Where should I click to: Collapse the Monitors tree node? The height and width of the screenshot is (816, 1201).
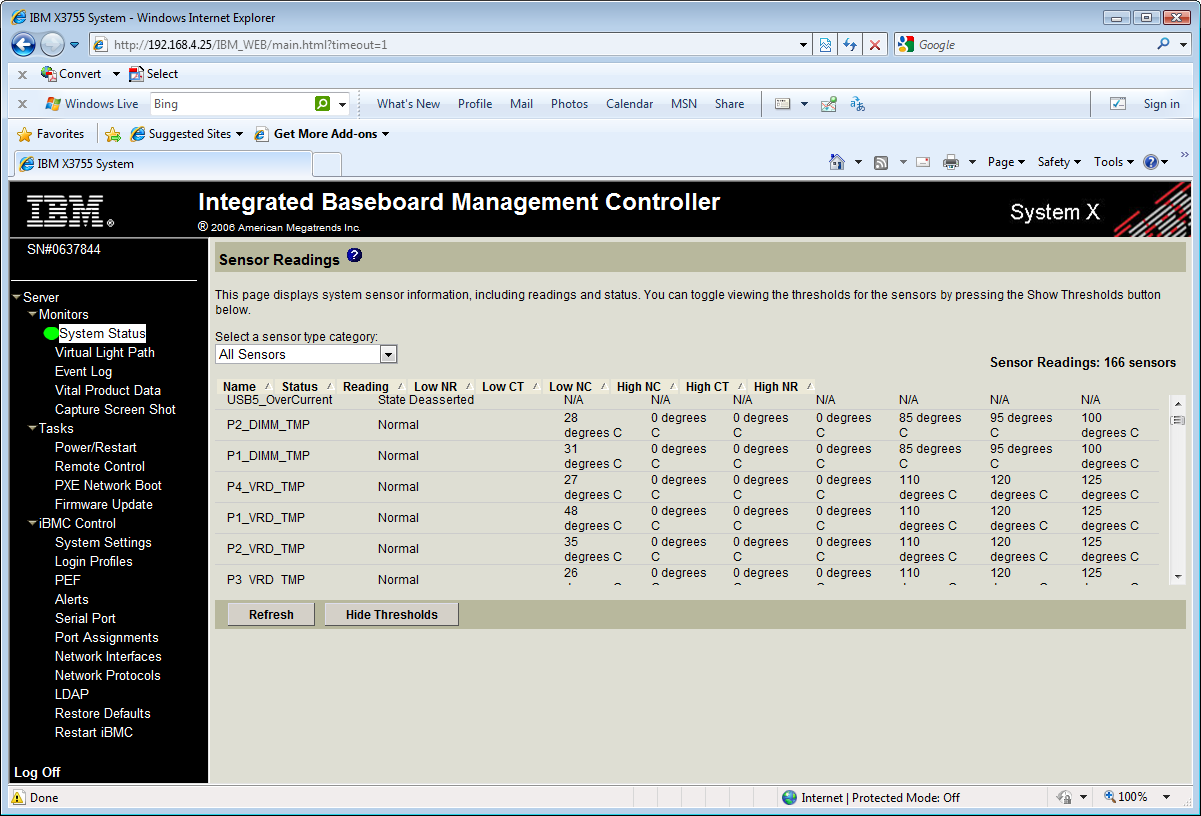(x=32, y=315)
